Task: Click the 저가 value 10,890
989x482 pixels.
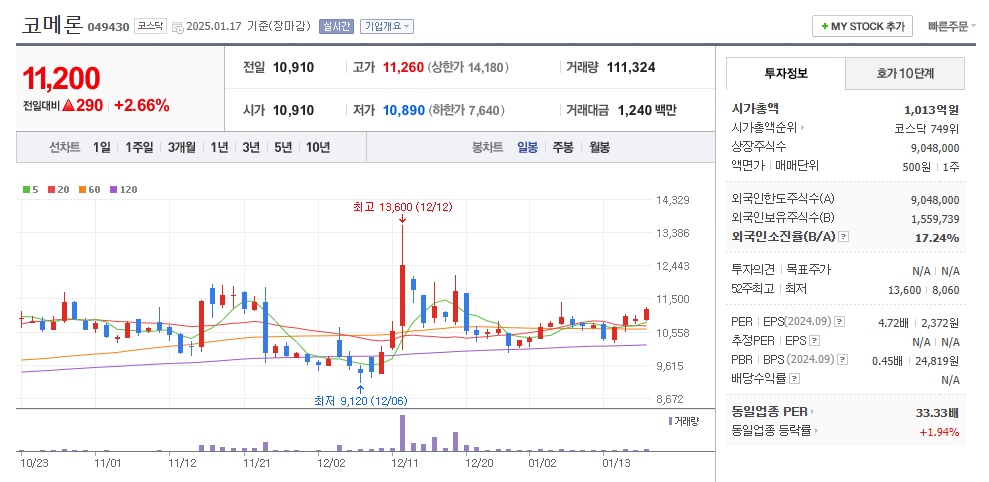Action: click(404, 110)
